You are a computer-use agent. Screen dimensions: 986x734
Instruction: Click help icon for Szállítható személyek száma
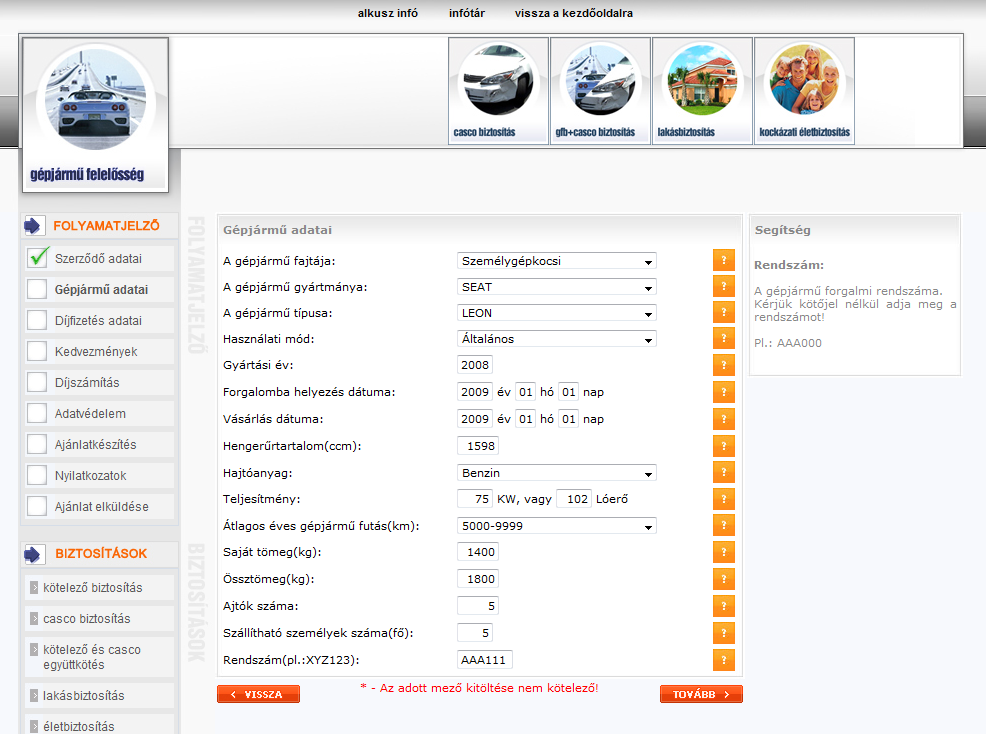point(724,633)
